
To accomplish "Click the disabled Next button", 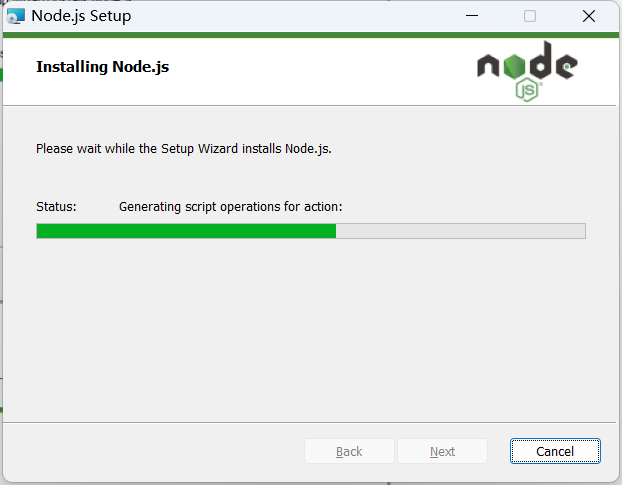I will coord(442,451).
